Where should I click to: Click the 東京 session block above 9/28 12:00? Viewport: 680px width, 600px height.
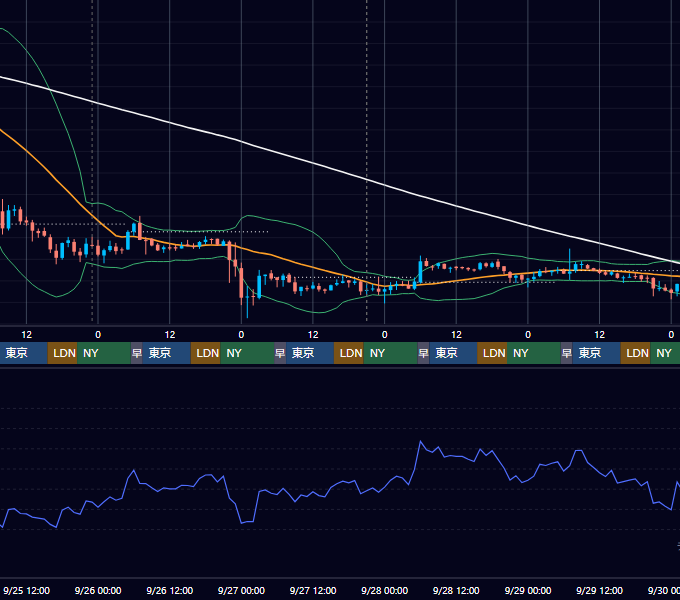pyautogui.click(x=453, y=353)
